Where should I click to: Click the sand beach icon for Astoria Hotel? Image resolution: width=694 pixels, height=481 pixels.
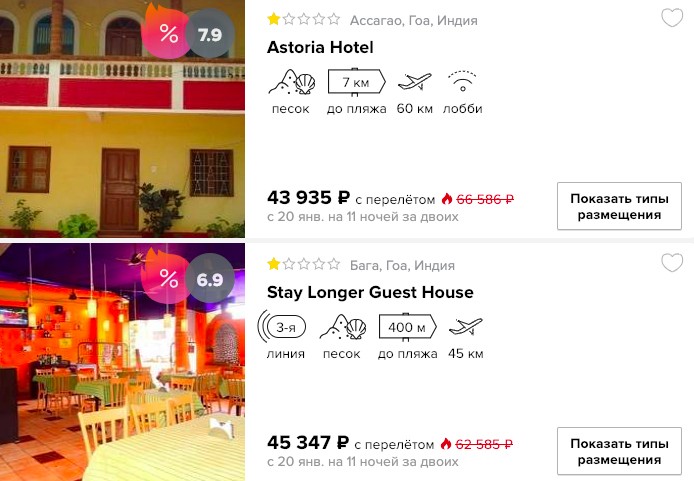click(x=292, y=82)
